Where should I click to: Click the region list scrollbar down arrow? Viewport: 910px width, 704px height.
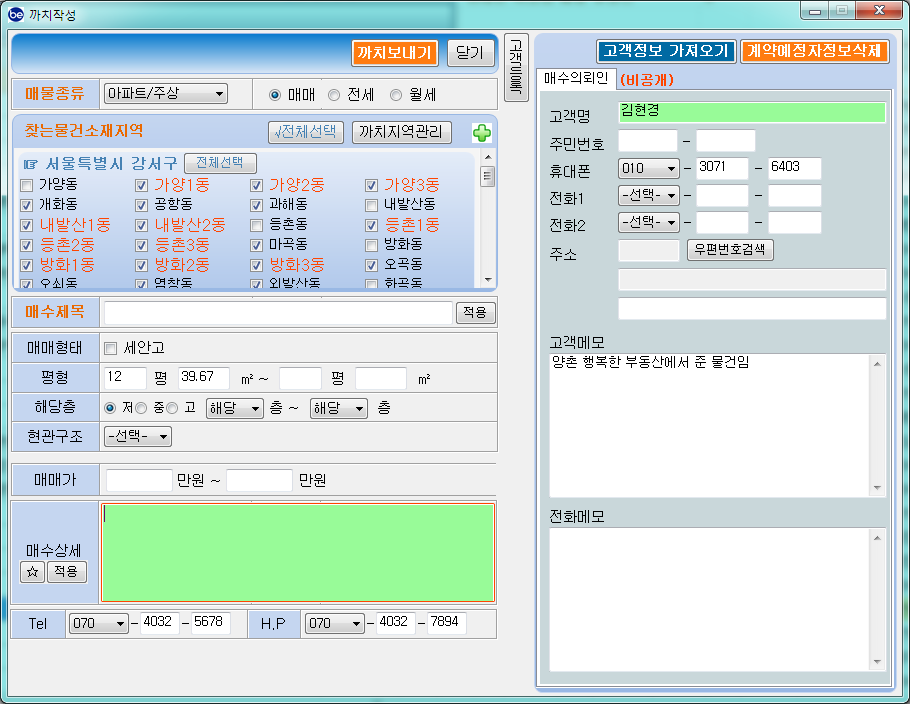[488, 280]
